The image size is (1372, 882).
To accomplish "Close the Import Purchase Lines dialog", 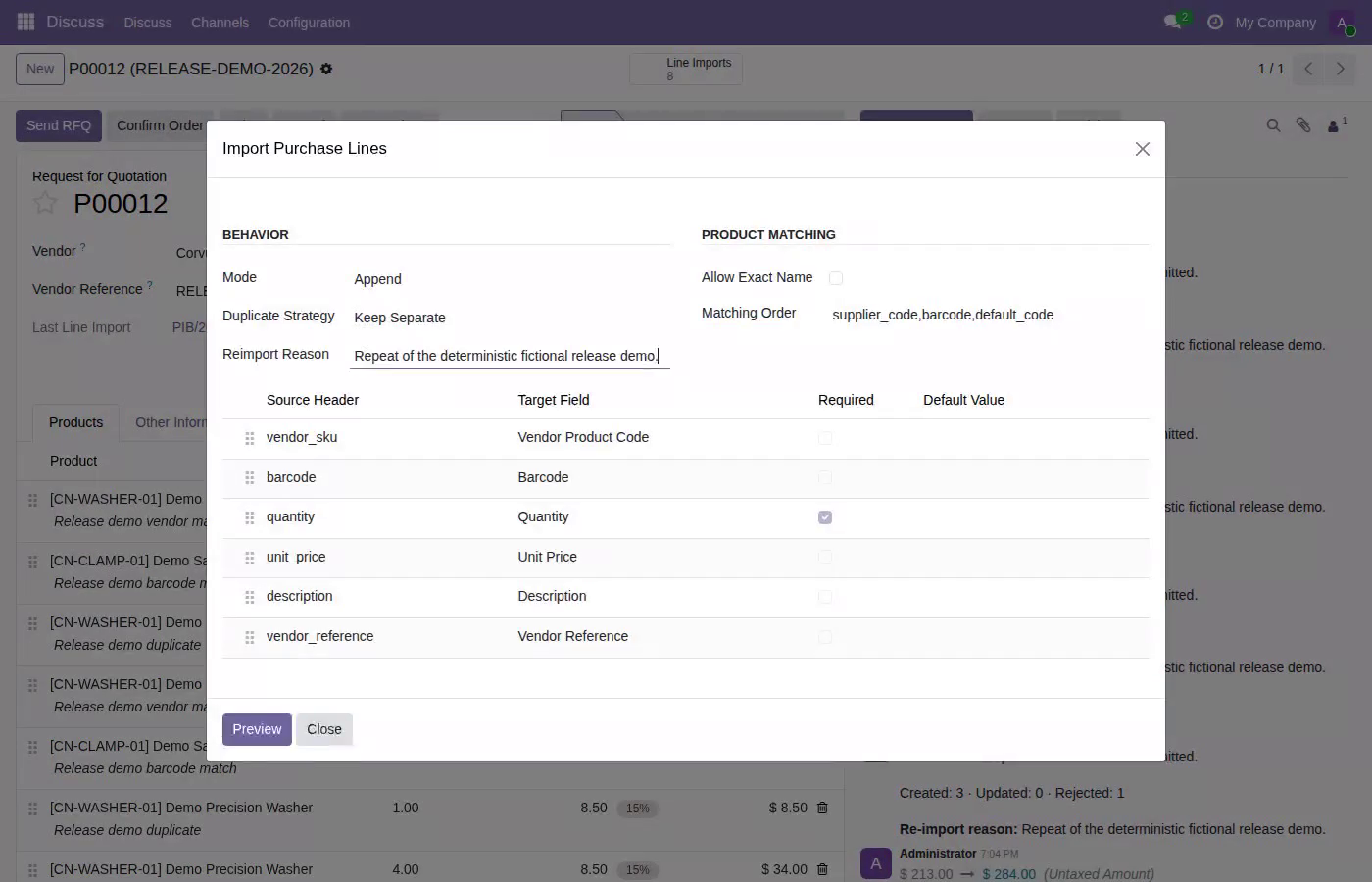I will [x=1142, y=149].
